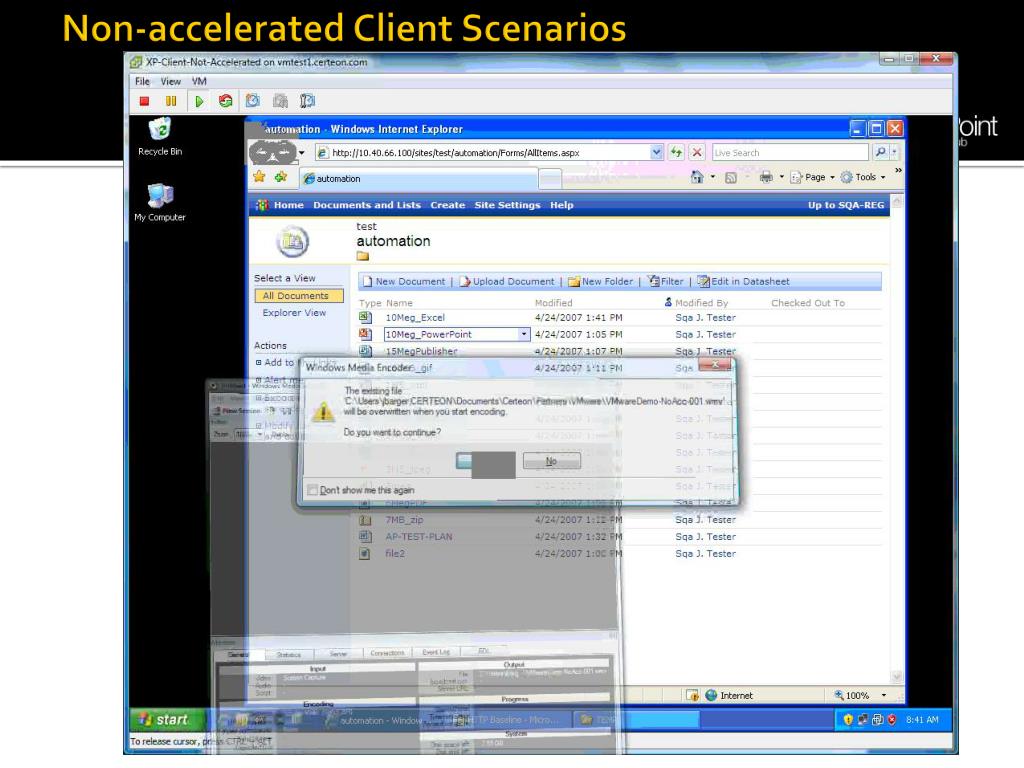
Task: Click the VMware reset icon
Action: coord(225,101)
